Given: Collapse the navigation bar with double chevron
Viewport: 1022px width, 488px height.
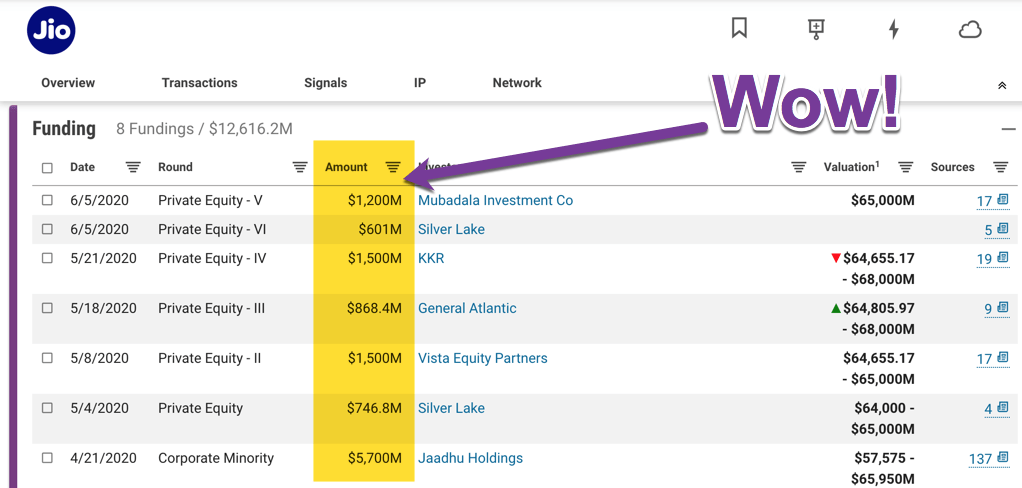Looking at the screenshot, I should (1002, 85).
